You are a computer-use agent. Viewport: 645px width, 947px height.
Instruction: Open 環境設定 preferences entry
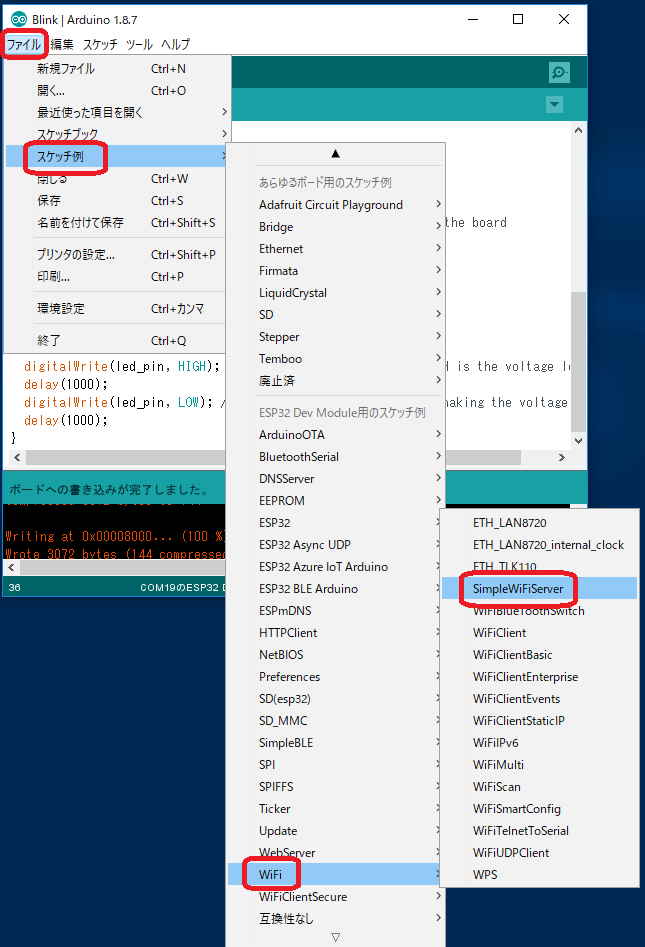coord(115,309)
